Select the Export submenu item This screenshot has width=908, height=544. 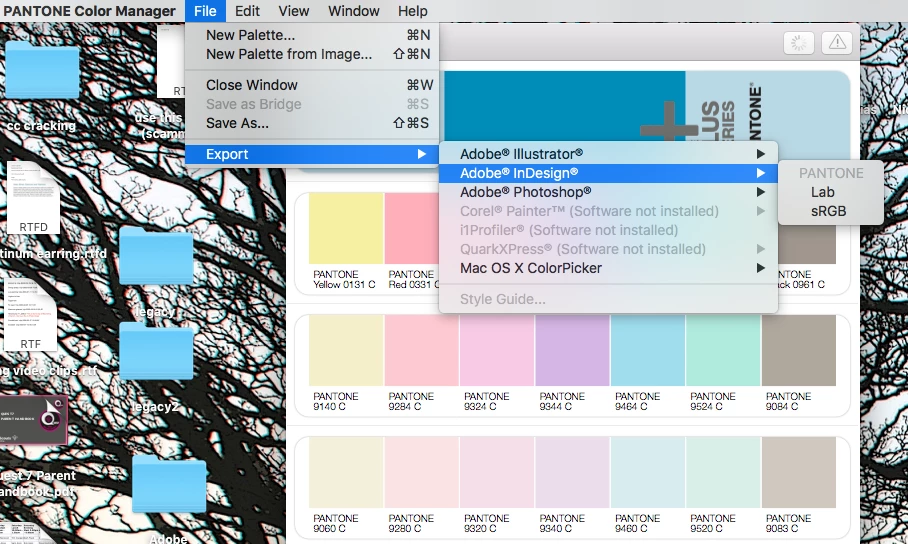point(312,154)
